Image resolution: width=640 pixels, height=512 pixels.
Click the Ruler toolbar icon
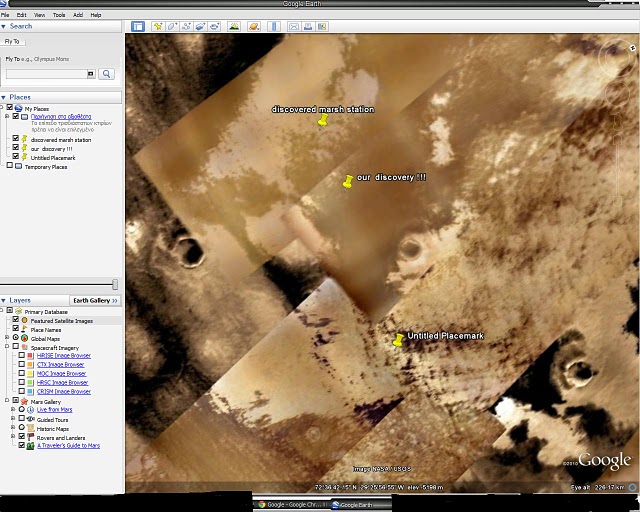click(274, 27)
